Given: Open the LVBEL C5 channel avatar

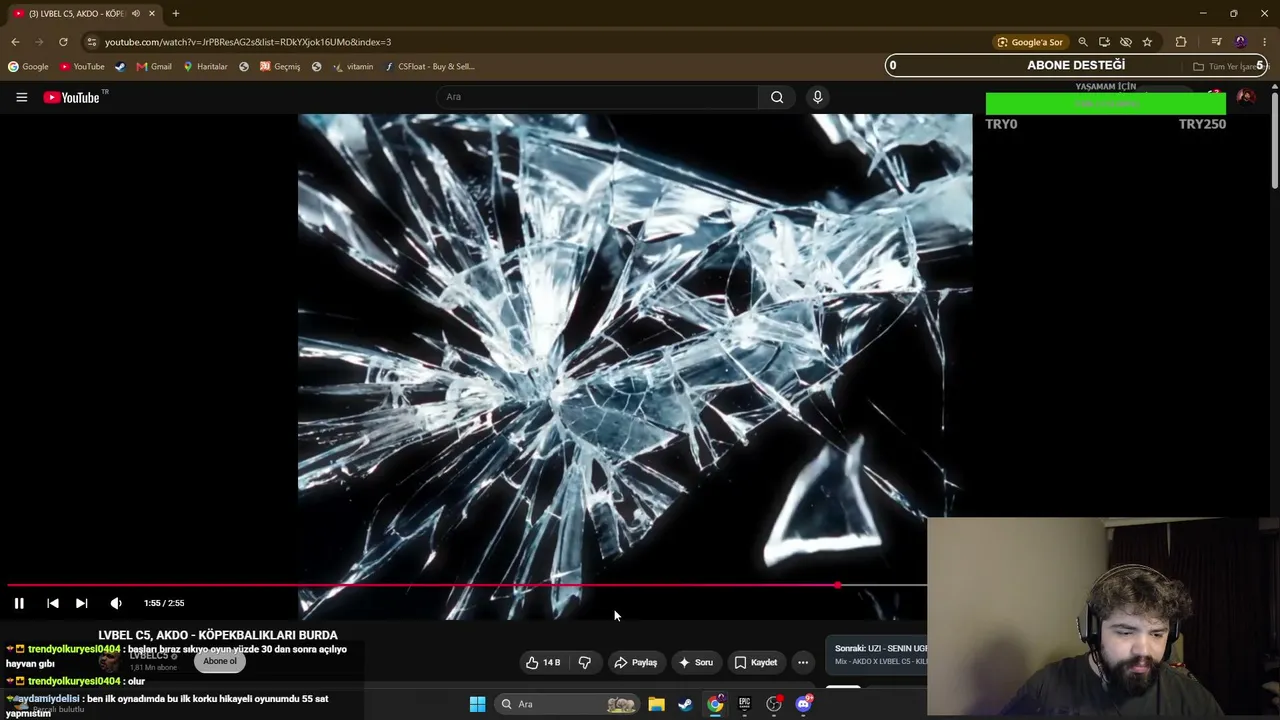Looking at the screenshot, I should coord(109,661).
